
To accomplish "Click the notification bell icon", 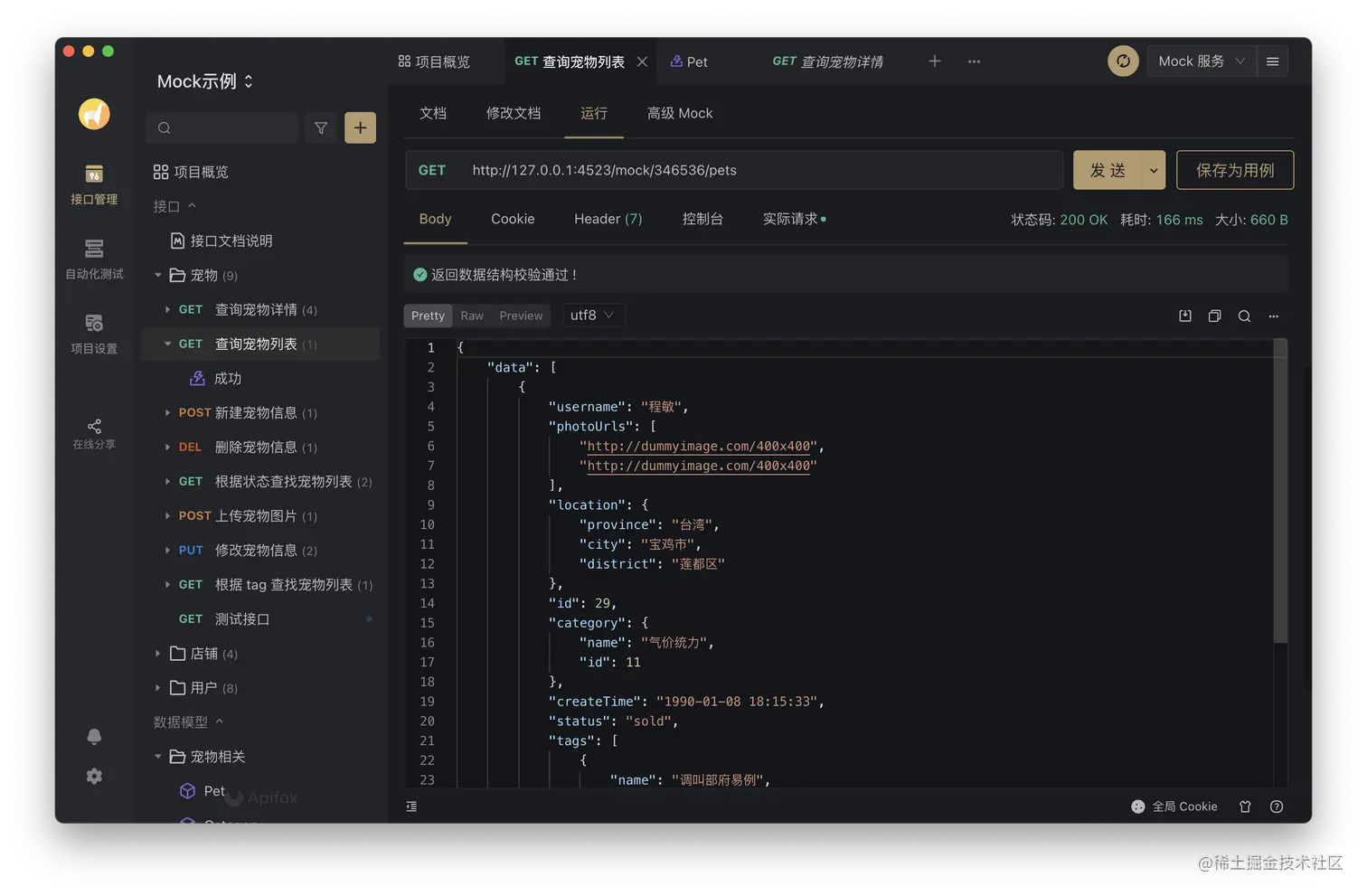I will point(94,737).
